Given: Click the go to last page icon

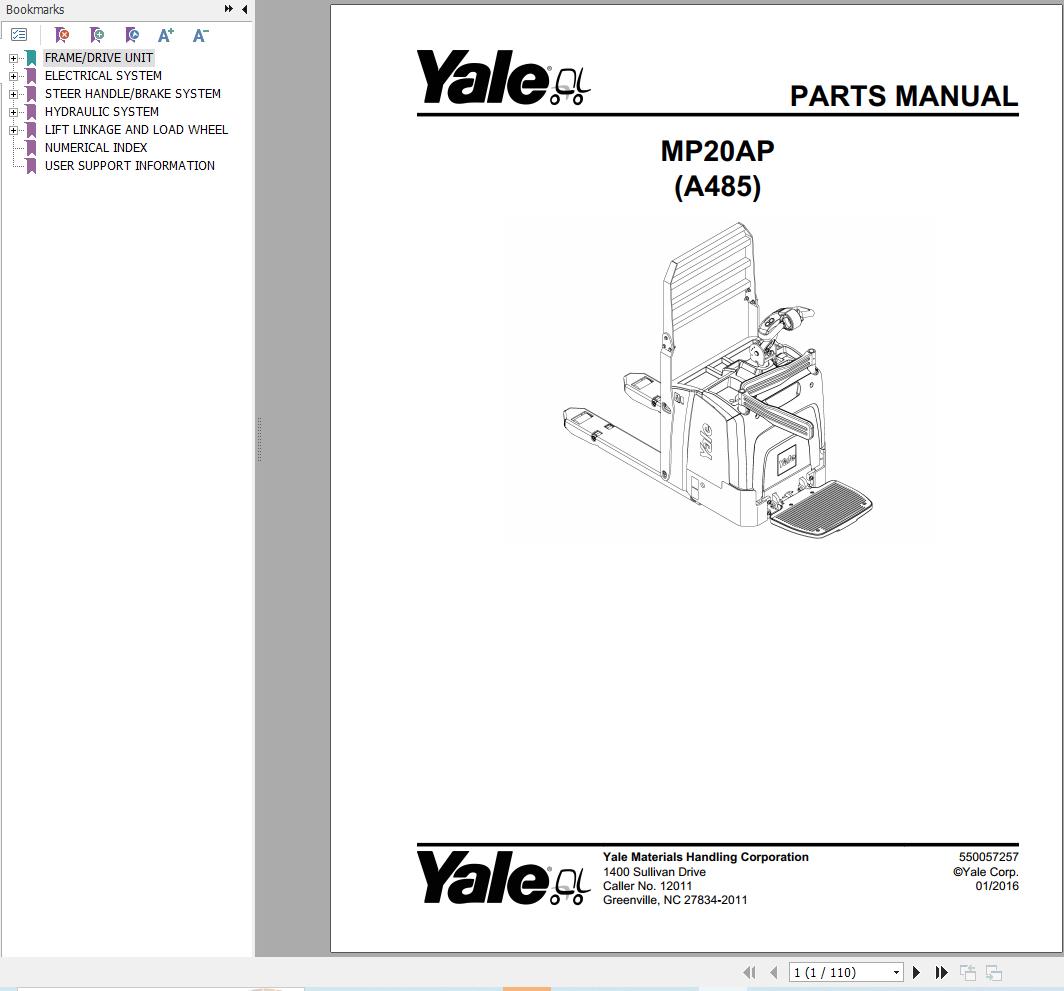Looking at the screenshot, I should 941,972.
